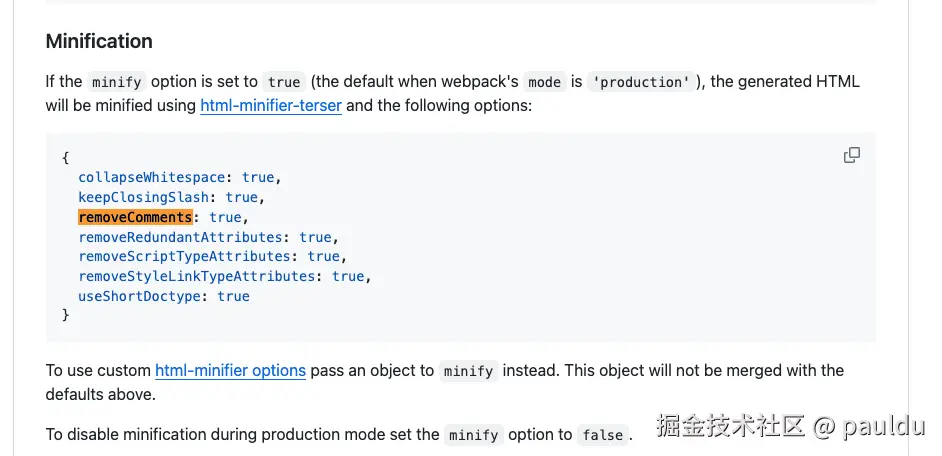
Task: Click the Minification section heading
Action: [99, 41]
